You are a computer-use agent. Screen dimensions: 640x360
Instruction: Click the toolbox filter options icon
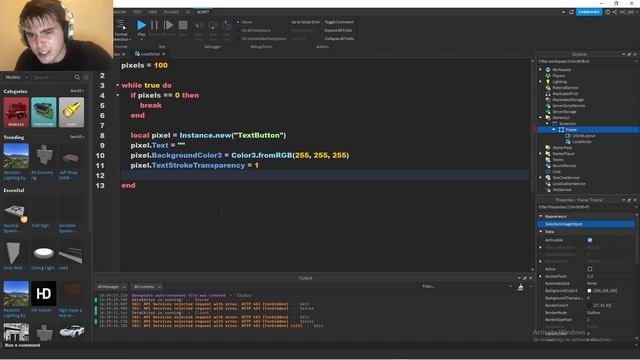coord(86,77)
